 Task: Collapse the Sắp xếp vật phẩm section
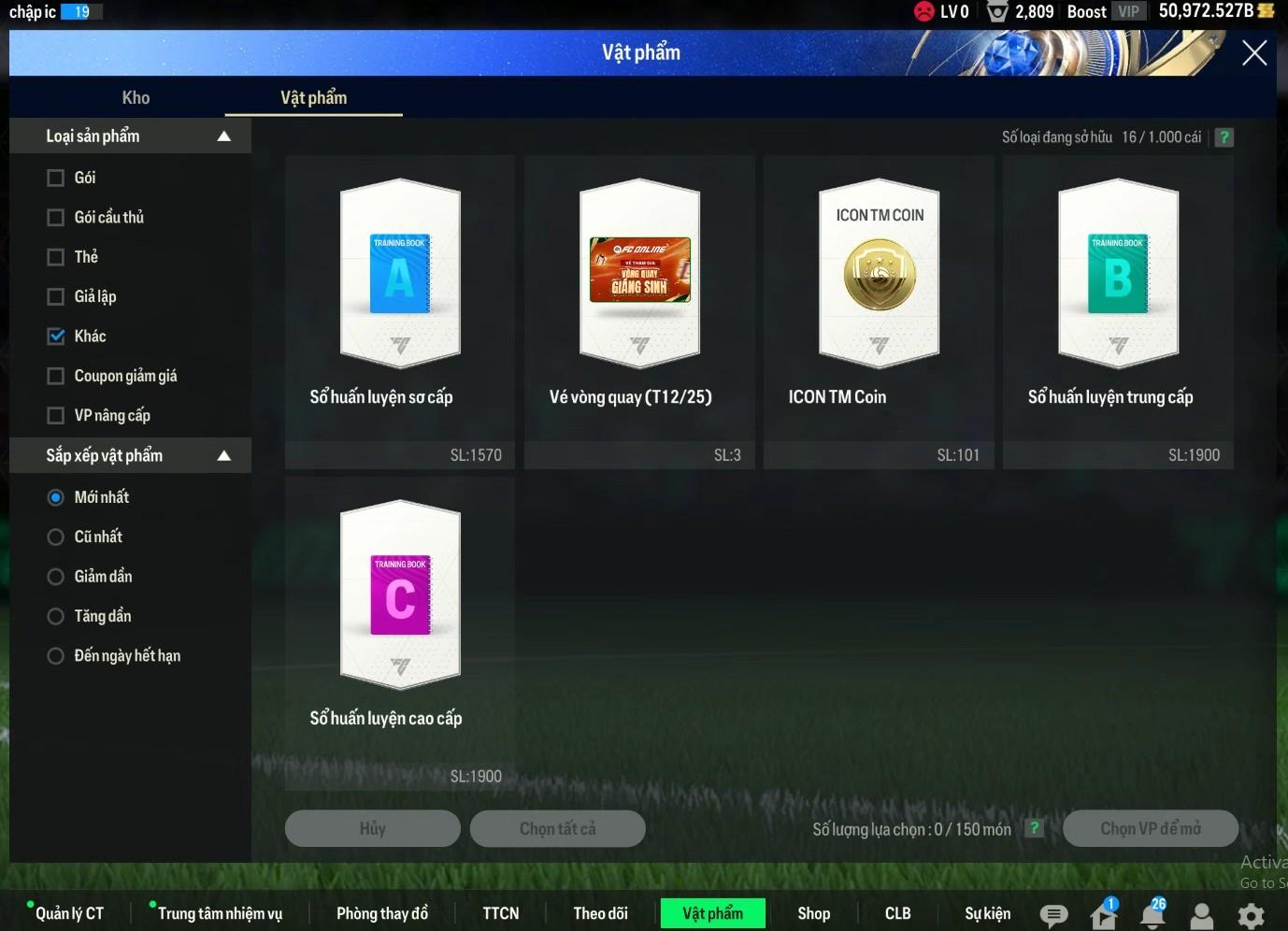point(223,456)
